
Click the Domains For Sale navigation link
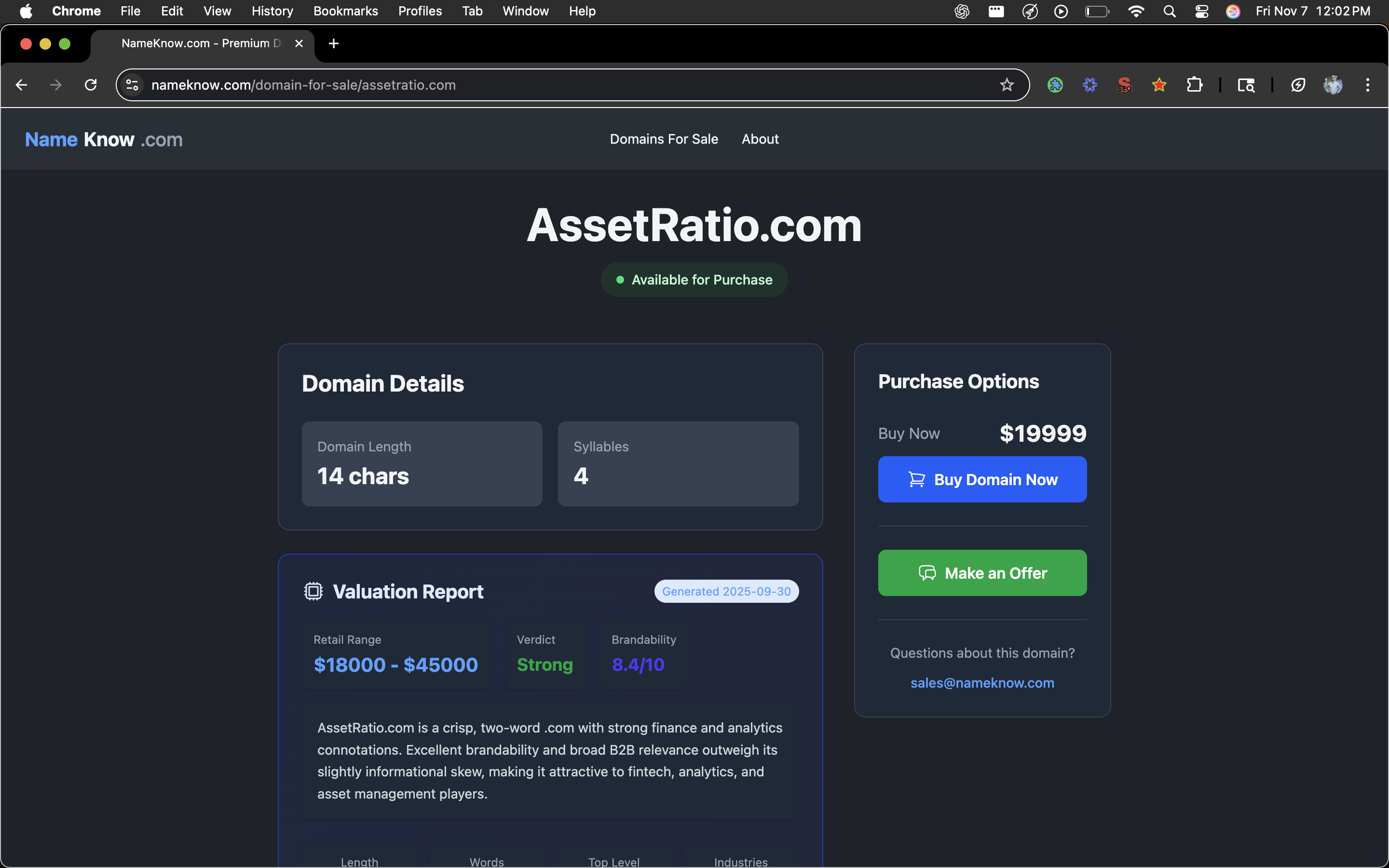(x=664, y=138)
